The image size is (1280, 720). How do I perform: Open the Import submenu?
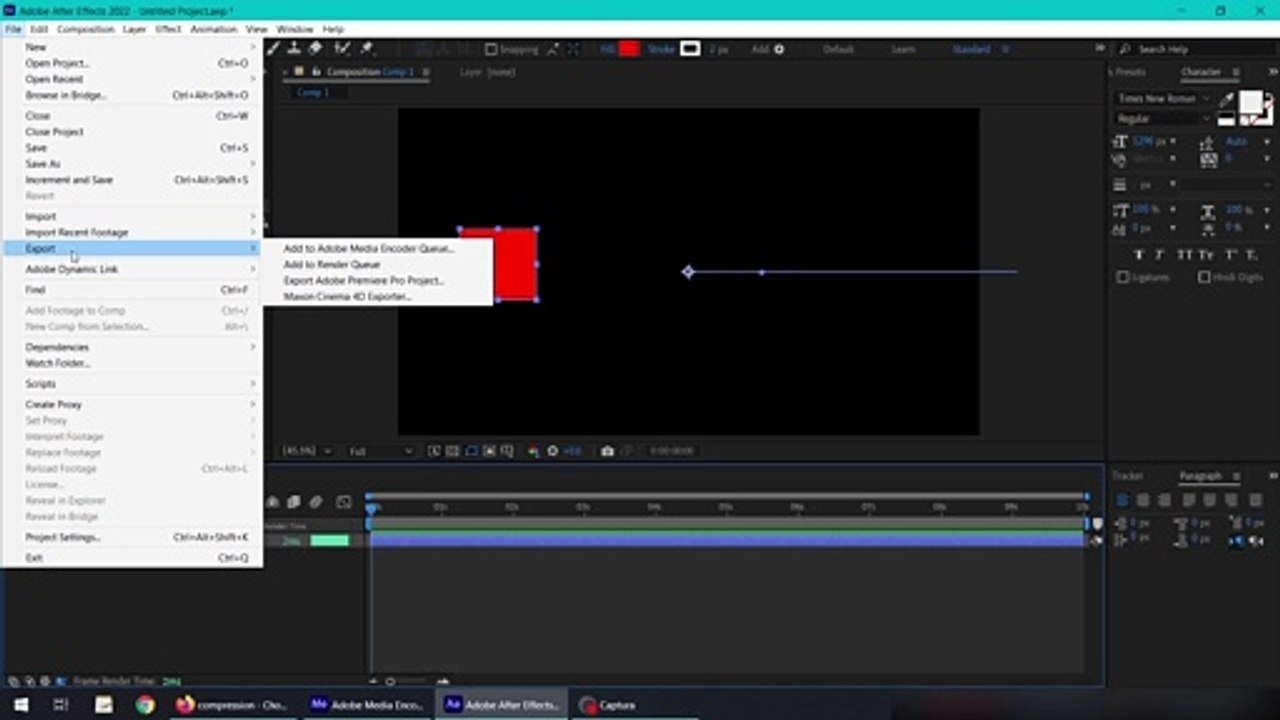click(x=132, y=216)
